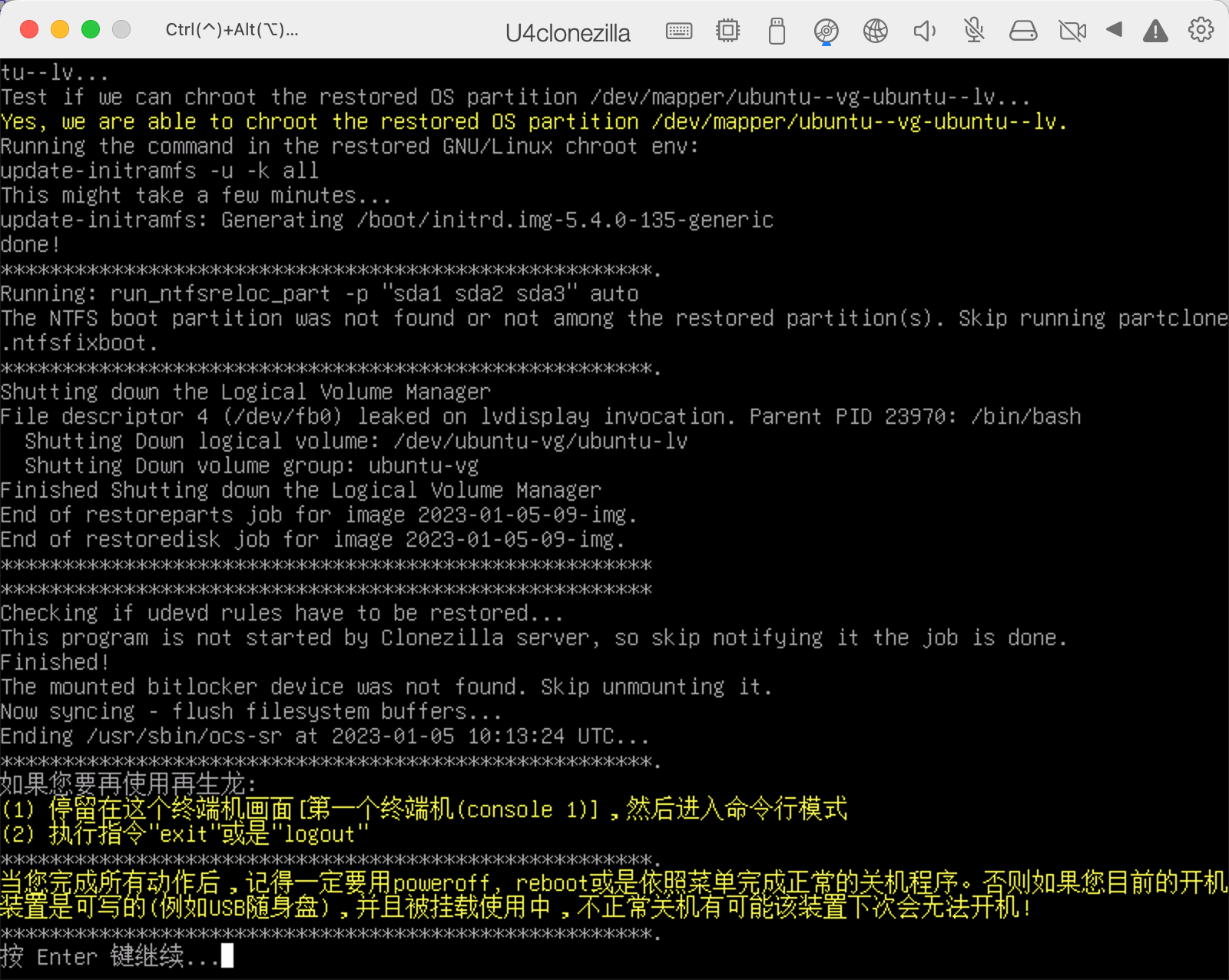The height and width of the screenshot is (980, 1229).
Task: Click the CD/DVD disc icon
Action: pyautogui.click(x=826, y=31)
